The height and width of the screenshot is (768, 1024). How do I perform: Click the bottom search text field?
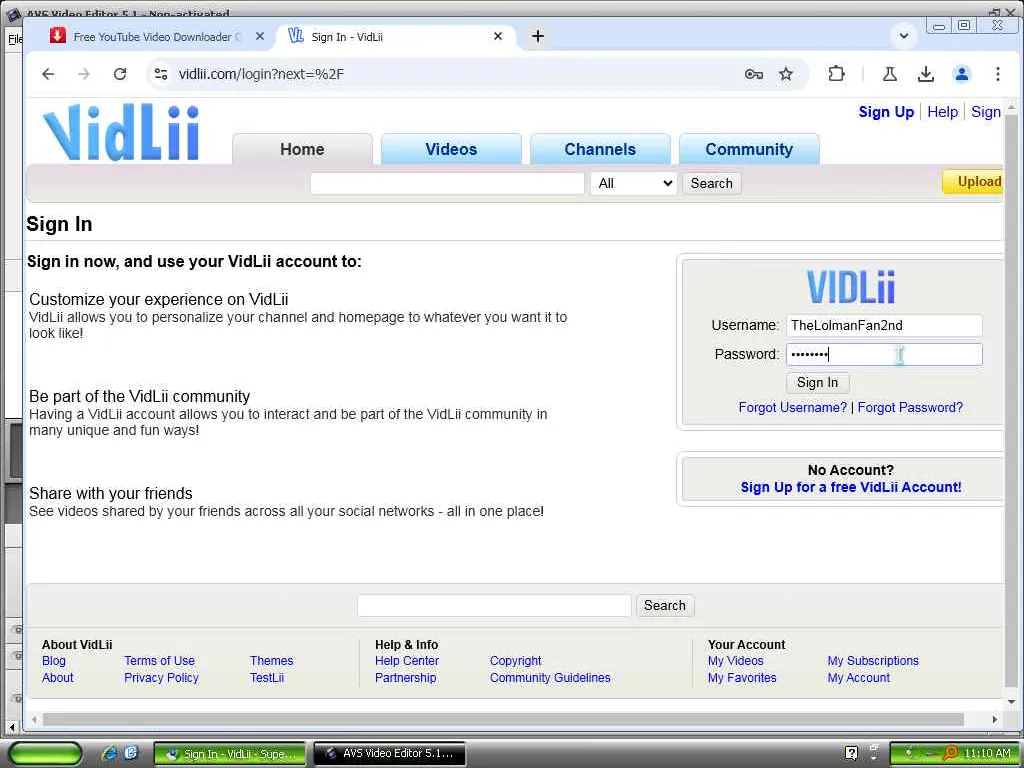point(494,605)
